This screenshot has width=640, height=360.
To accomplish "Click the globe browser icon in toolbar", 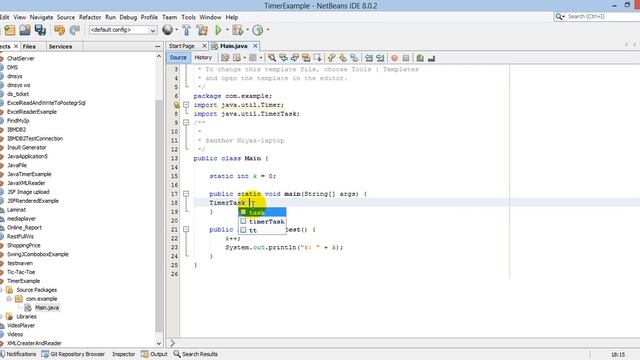I will [x=167, y=29].
